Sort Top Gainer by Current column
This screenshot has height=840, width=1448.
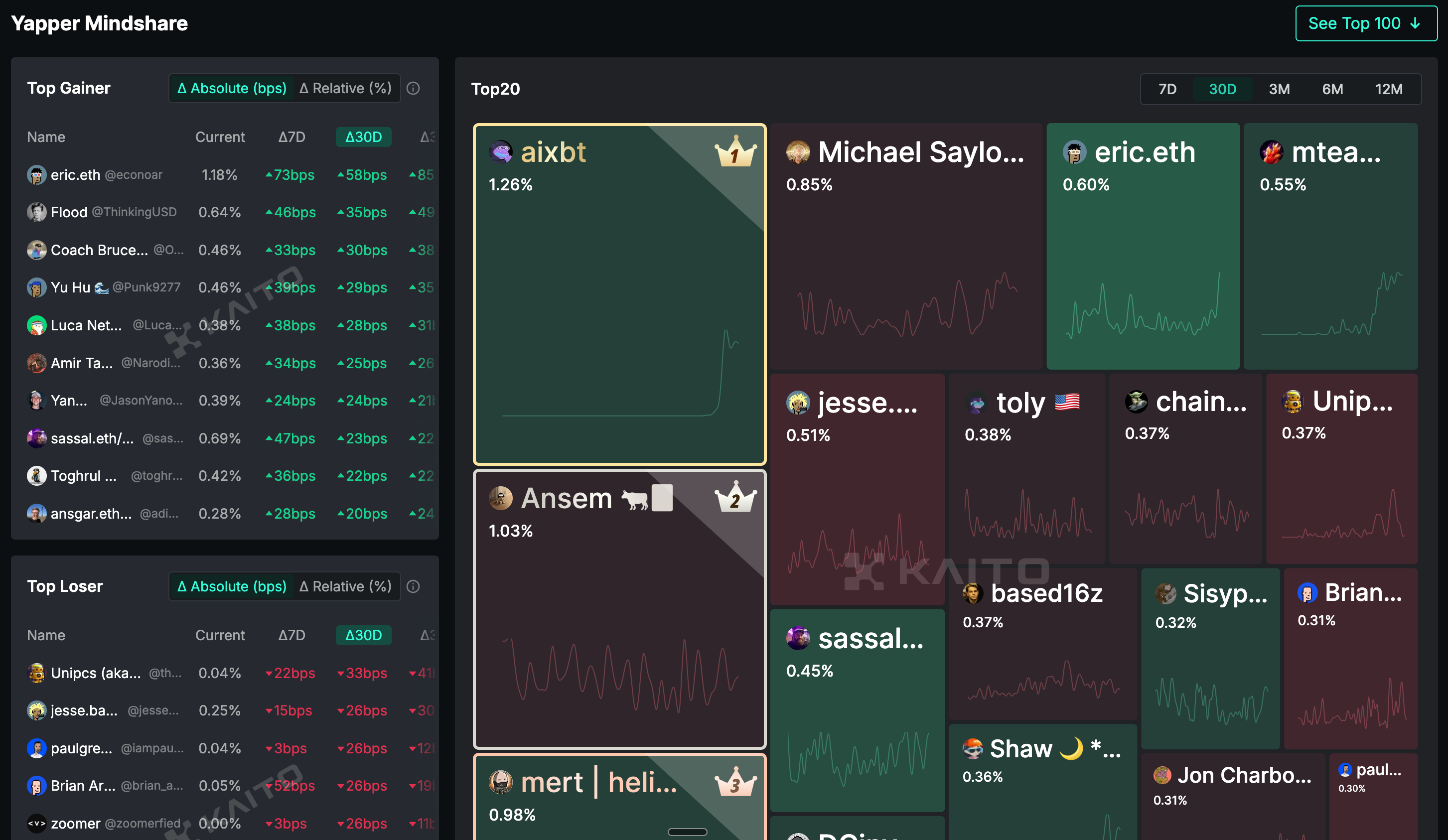click(220, 138)
